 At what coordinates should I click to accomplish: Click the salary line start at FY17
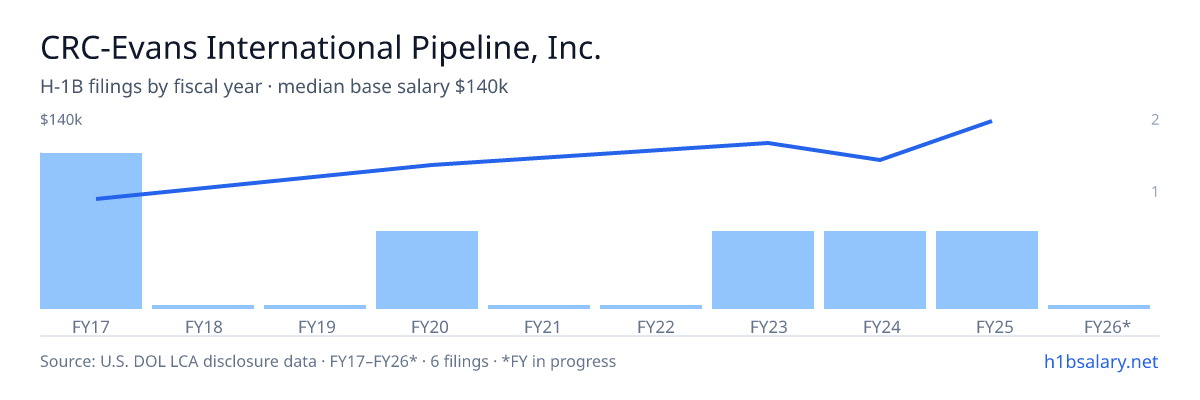[97, 199]
